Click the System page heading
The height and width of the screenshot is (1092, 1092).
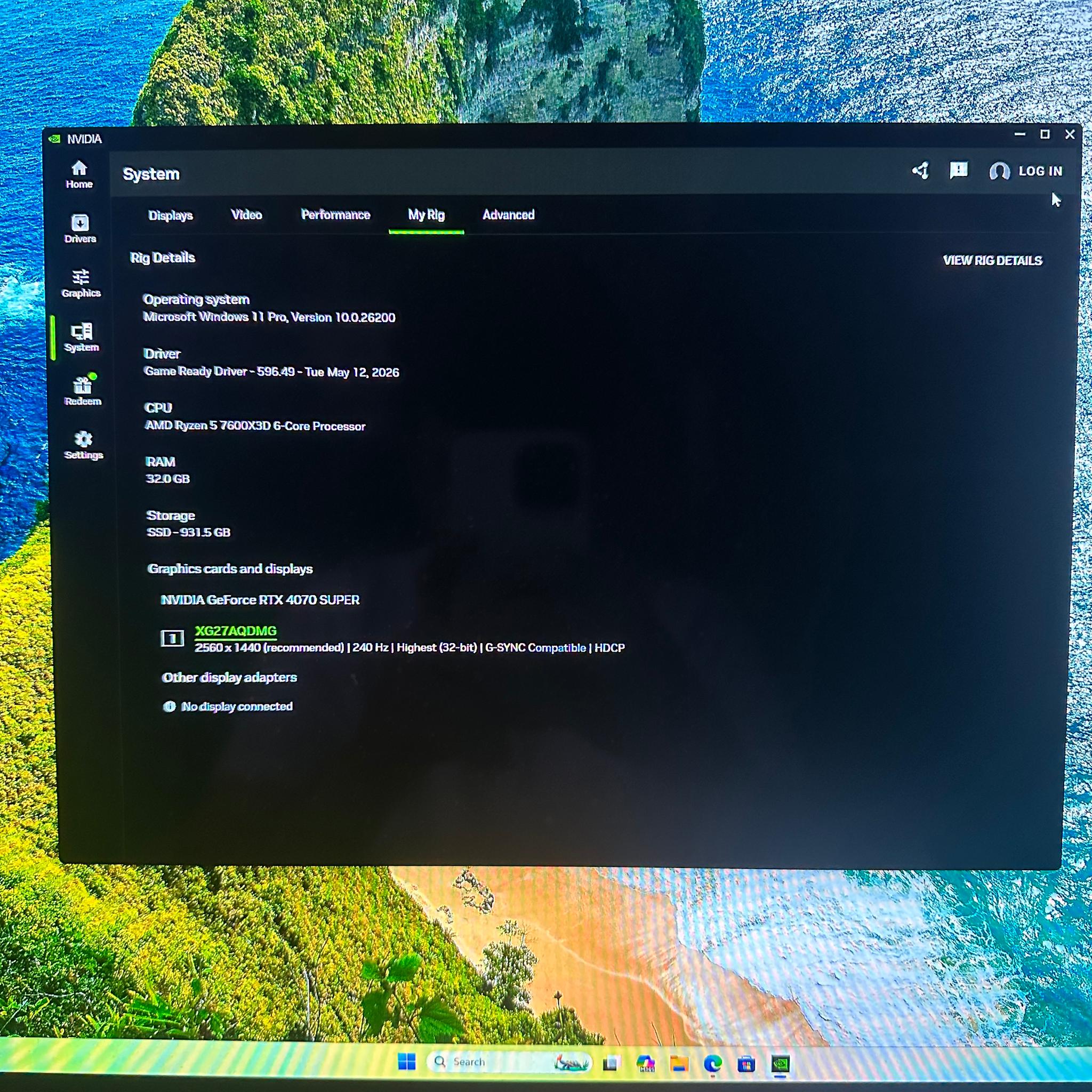151,174
